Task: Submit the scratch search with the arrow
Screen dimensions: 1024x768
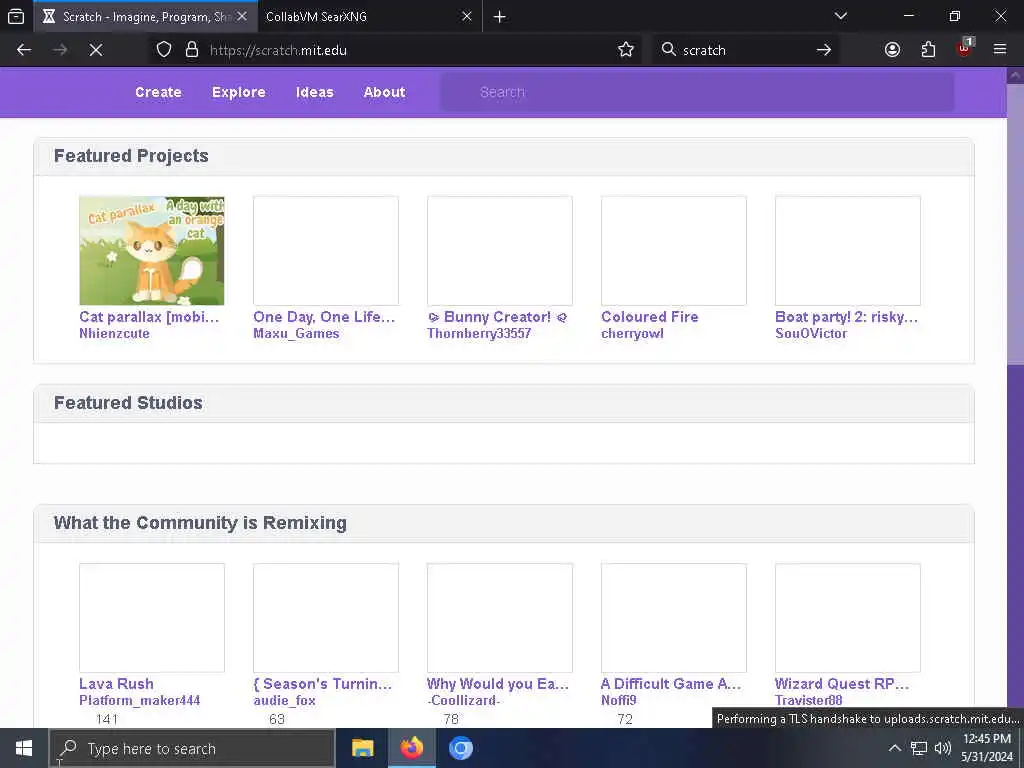Action: [824, 50]
